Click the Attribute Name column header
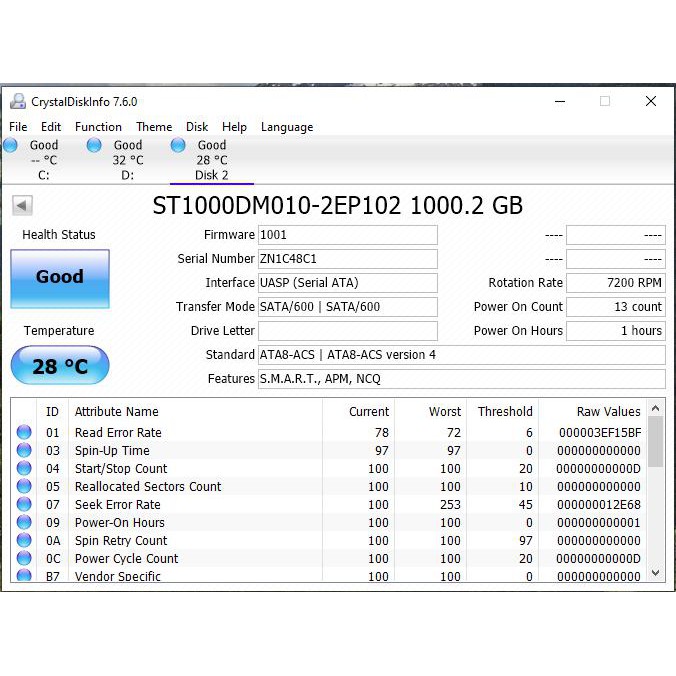Viewport: 676px width, 676px height. coord(116,411)
